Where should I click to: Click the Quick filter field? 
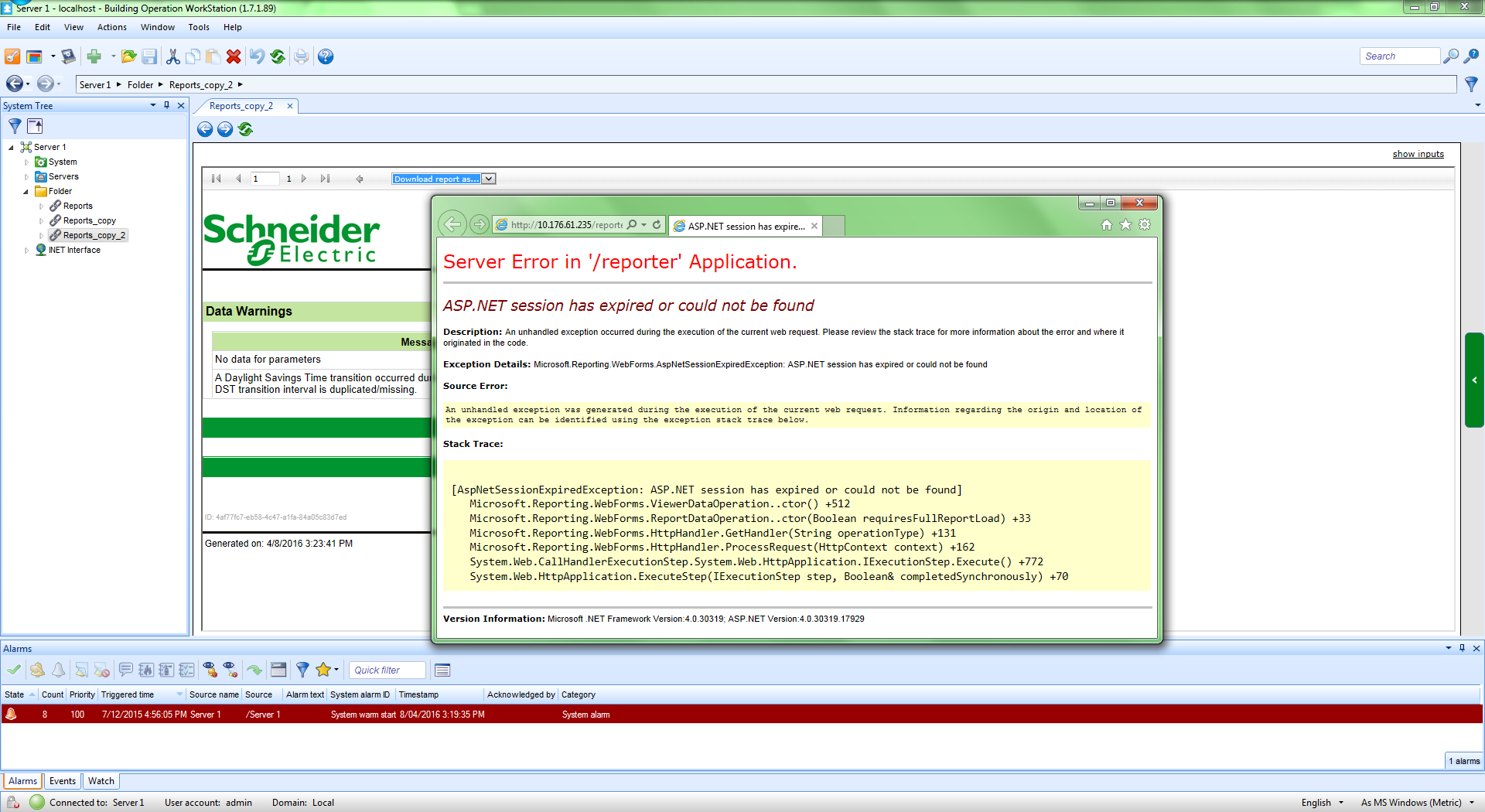click(x=387, y=670)
